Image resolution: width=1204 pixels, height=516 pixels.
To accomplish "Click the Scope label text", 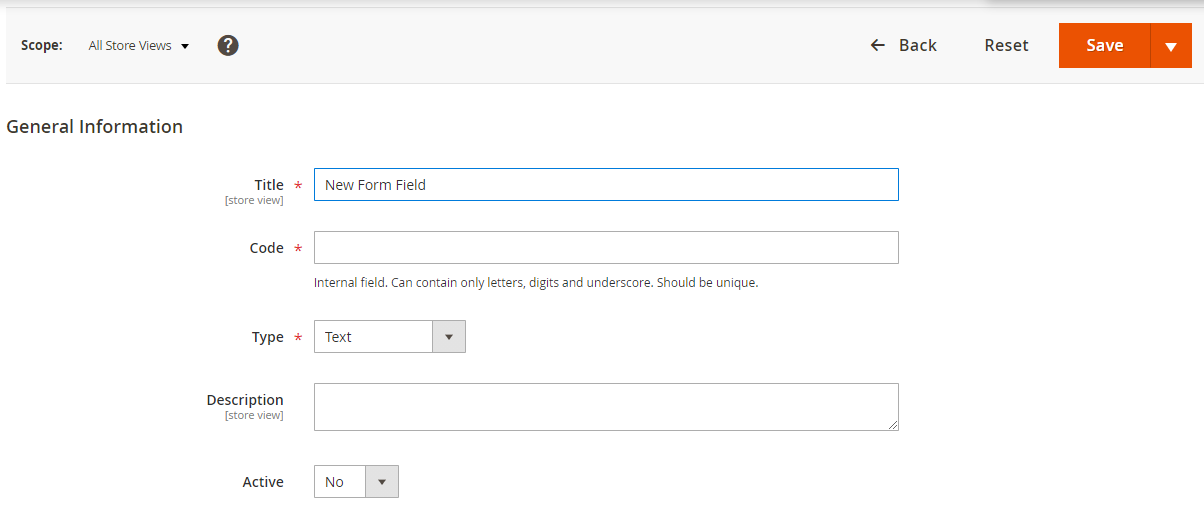I will pyautogui.click(x=42, y=46).
